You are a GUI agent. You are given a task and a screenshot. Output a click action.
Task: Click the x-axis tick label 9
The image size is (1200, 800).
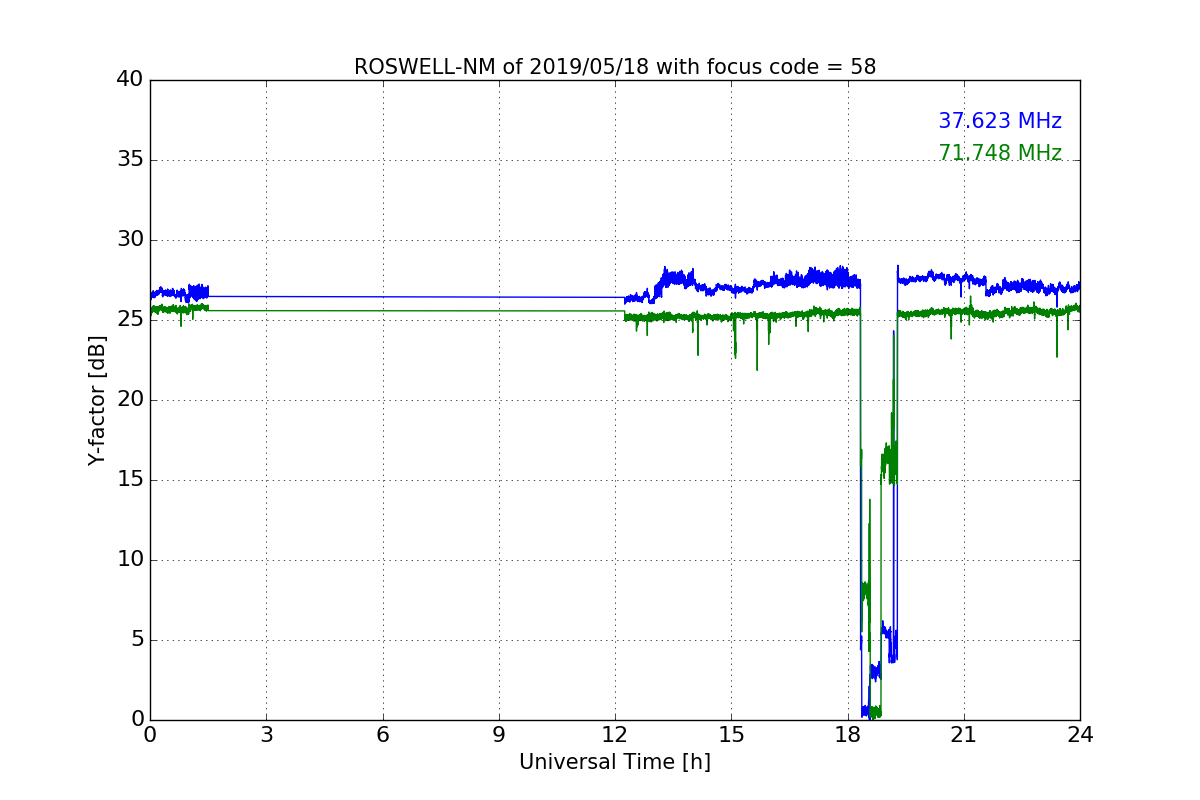499,735
